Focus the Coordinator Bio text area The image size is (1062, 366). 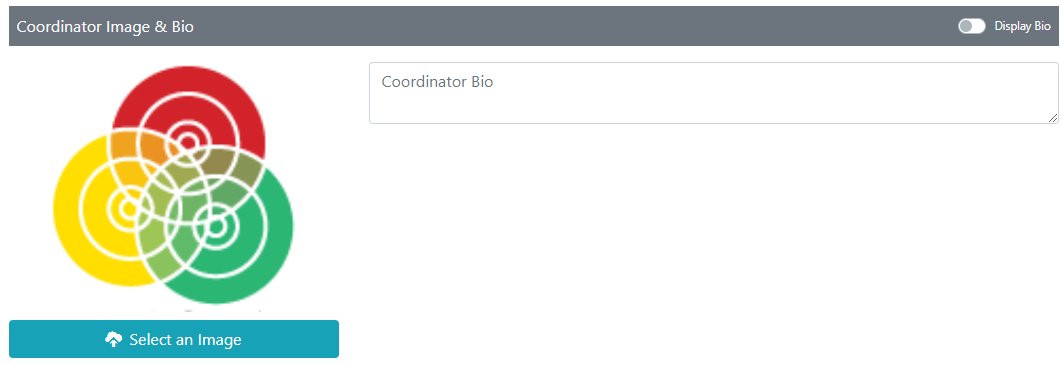(713, 93)
